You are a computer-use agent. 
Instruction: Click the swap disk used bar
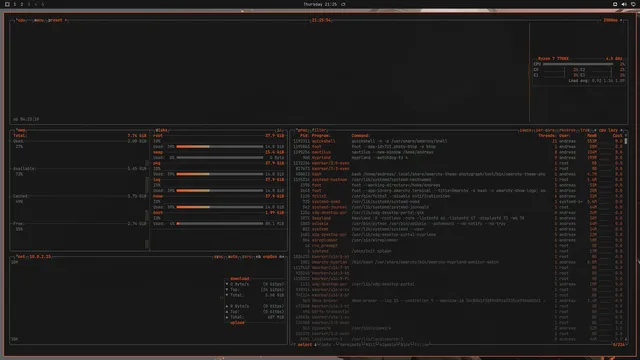pyautogui.click(x=220, y=158)
